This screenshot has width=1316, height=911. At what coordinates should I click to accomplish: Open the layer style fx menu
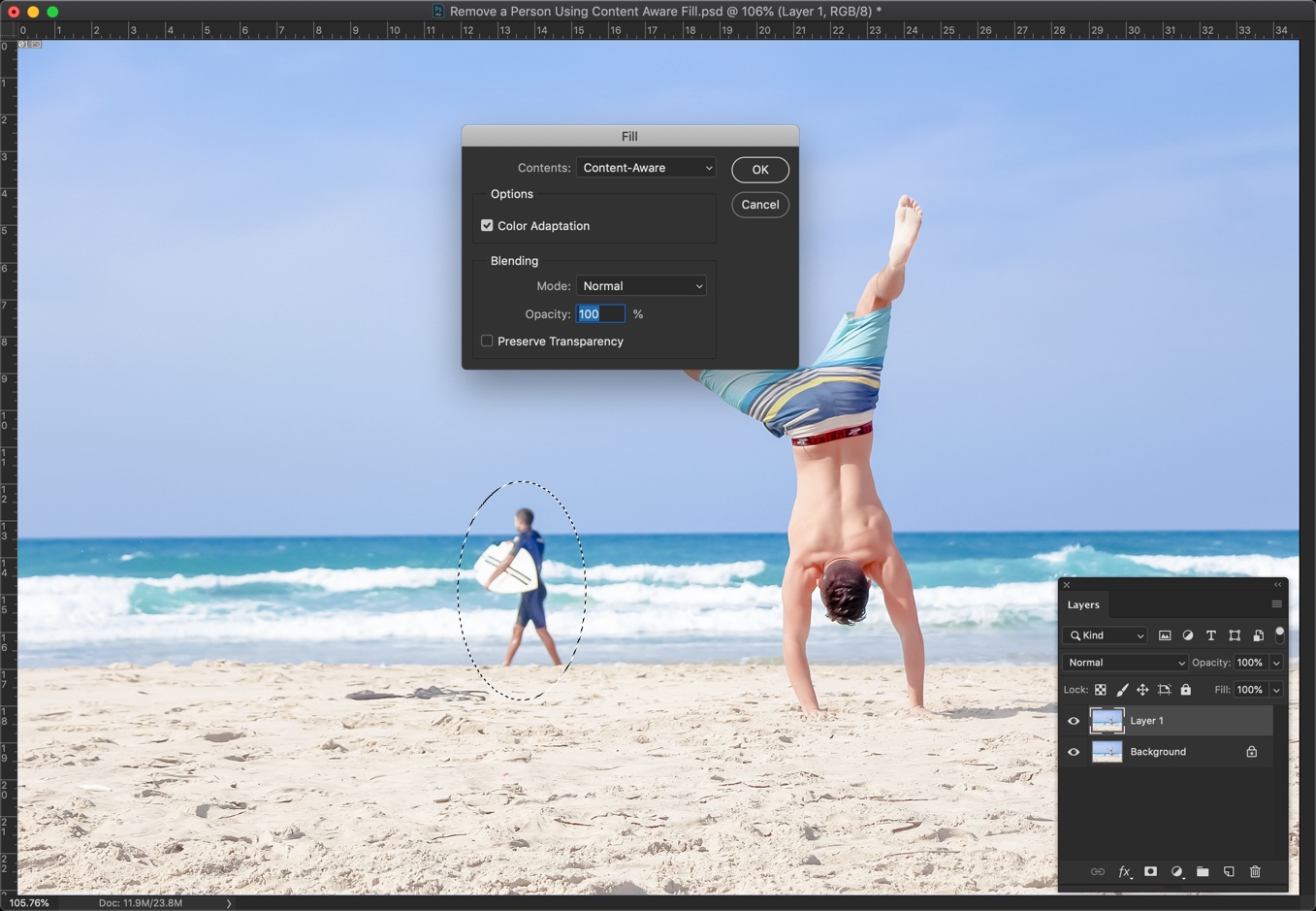[x=1124, y=872]
